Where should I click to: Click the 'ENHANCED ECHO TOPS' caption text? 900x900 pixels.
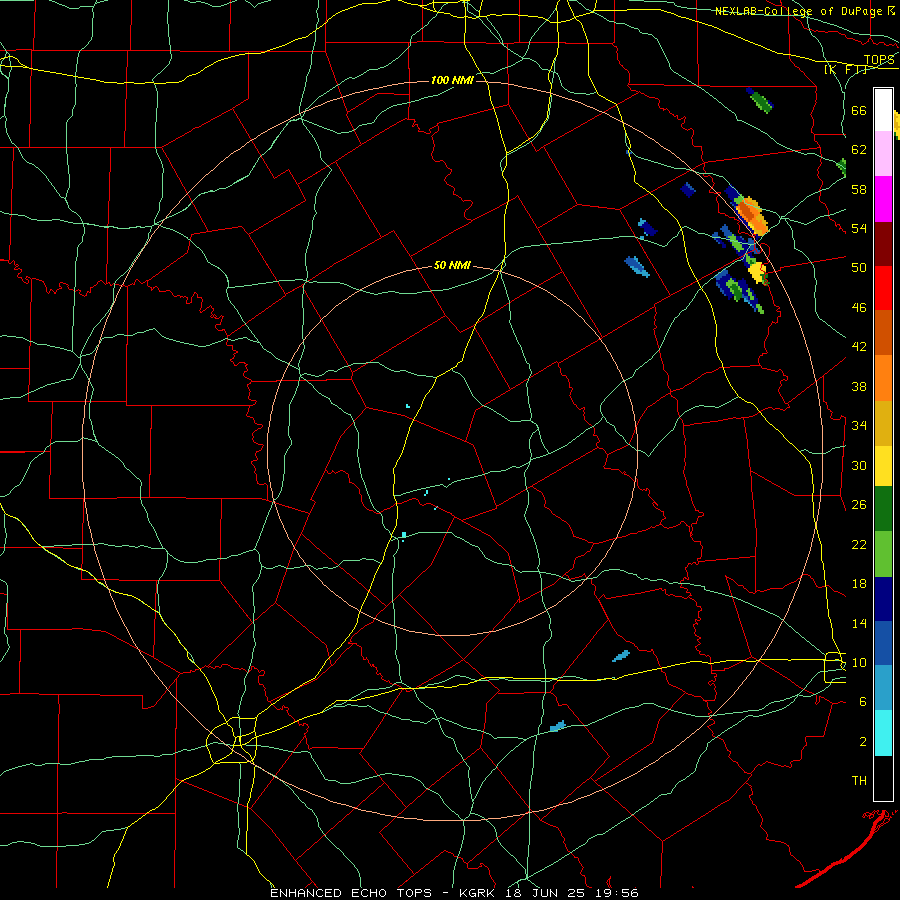[351, 893]
